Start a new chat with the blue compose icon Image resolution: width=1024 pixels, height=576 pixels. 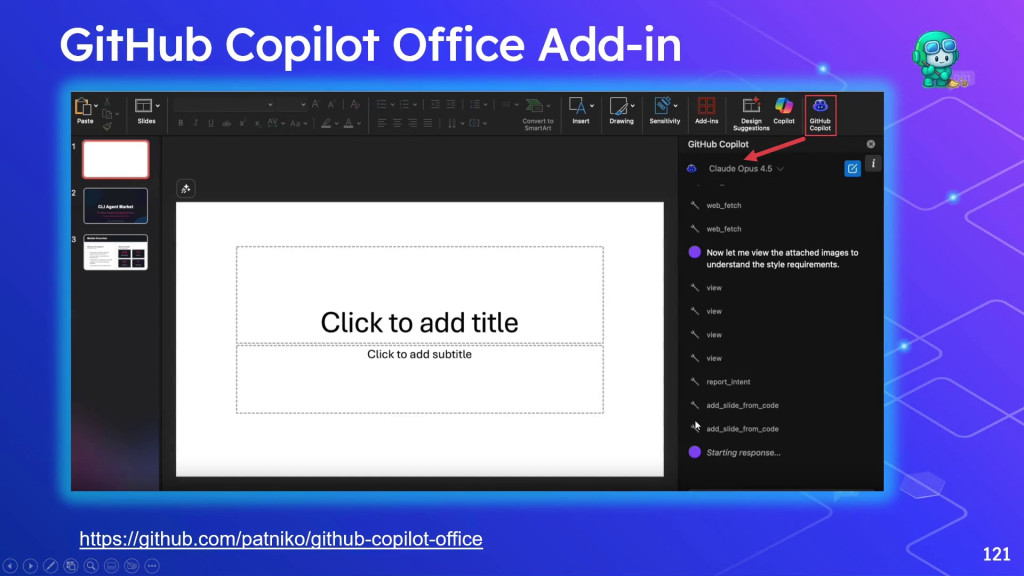click(852, 168)
